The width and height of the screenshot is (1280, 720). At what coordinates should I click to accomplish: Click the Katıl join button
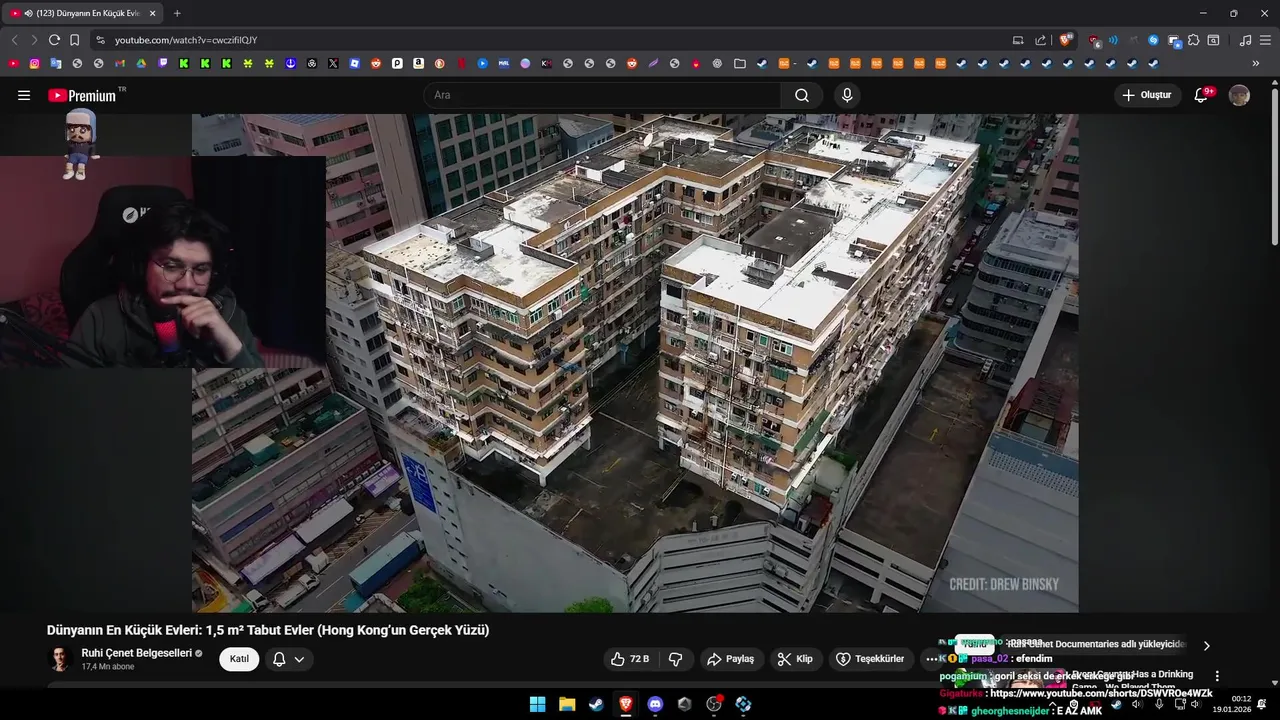click(x=239, y=659)
